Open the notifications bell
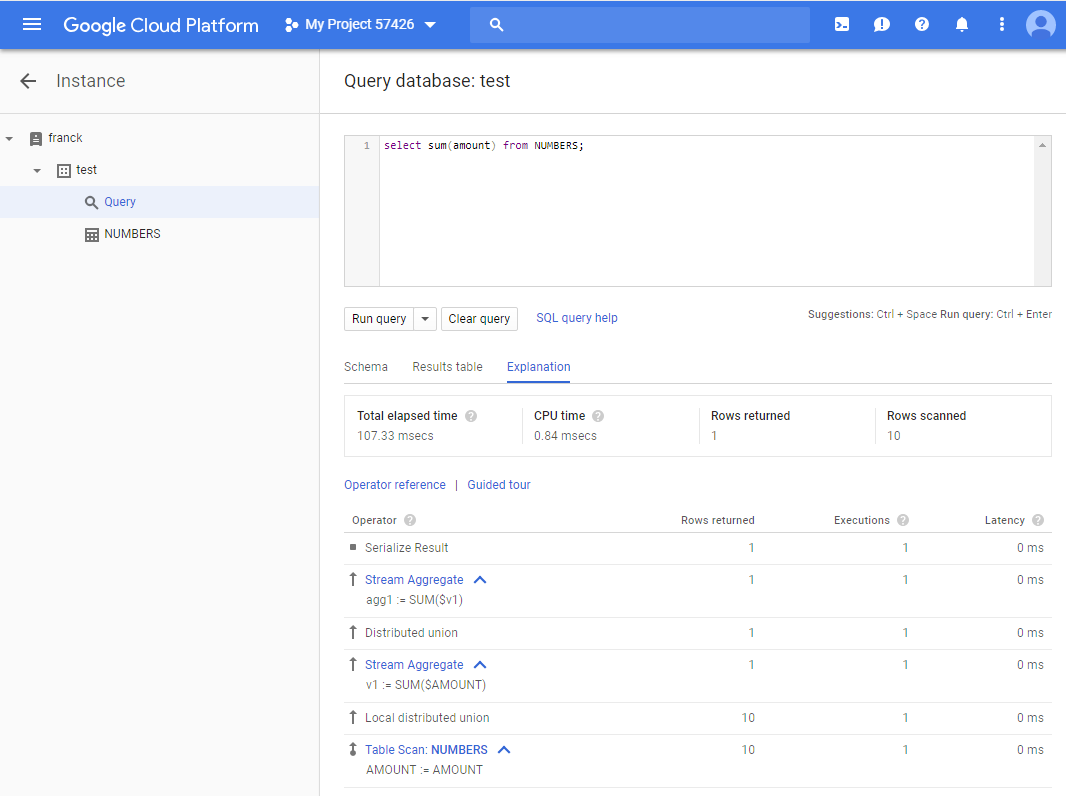The width and height of the screenshot is (1066, 796). pyautogui.click(x=962, y=24)
